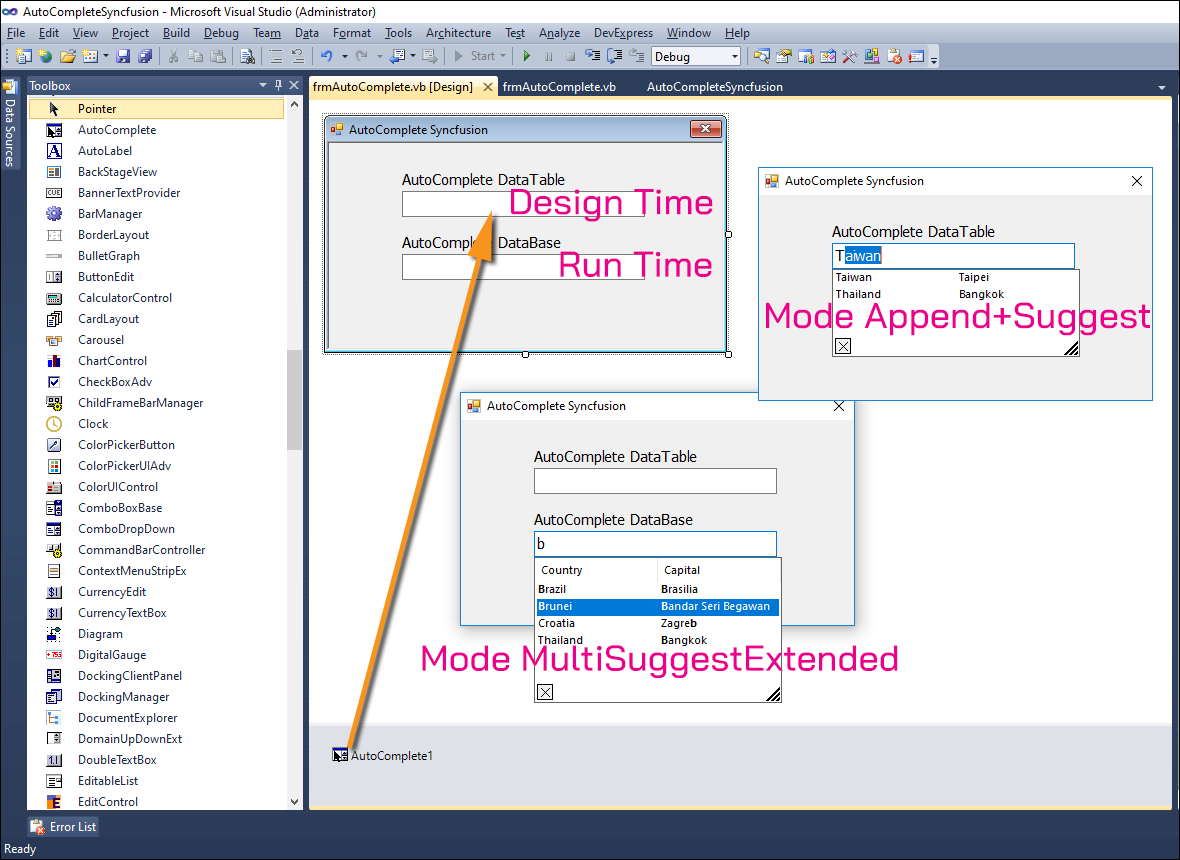Close the Toolbox panel
Image resolution: width=1180 pixels, height=860 pixels.
294,85
